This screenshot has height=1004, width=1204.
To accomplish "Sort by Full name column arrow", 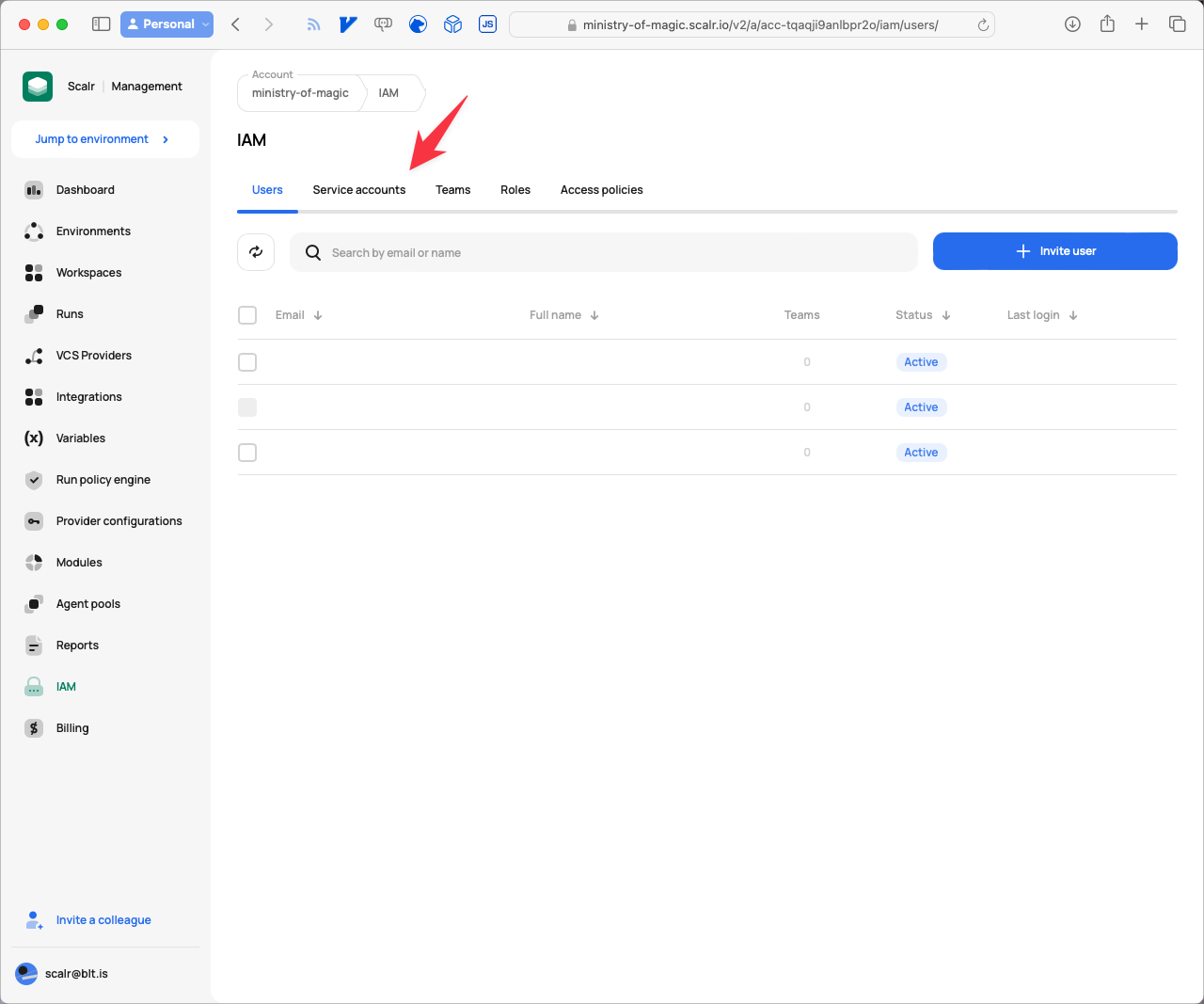I will click(x=594, y=315).
